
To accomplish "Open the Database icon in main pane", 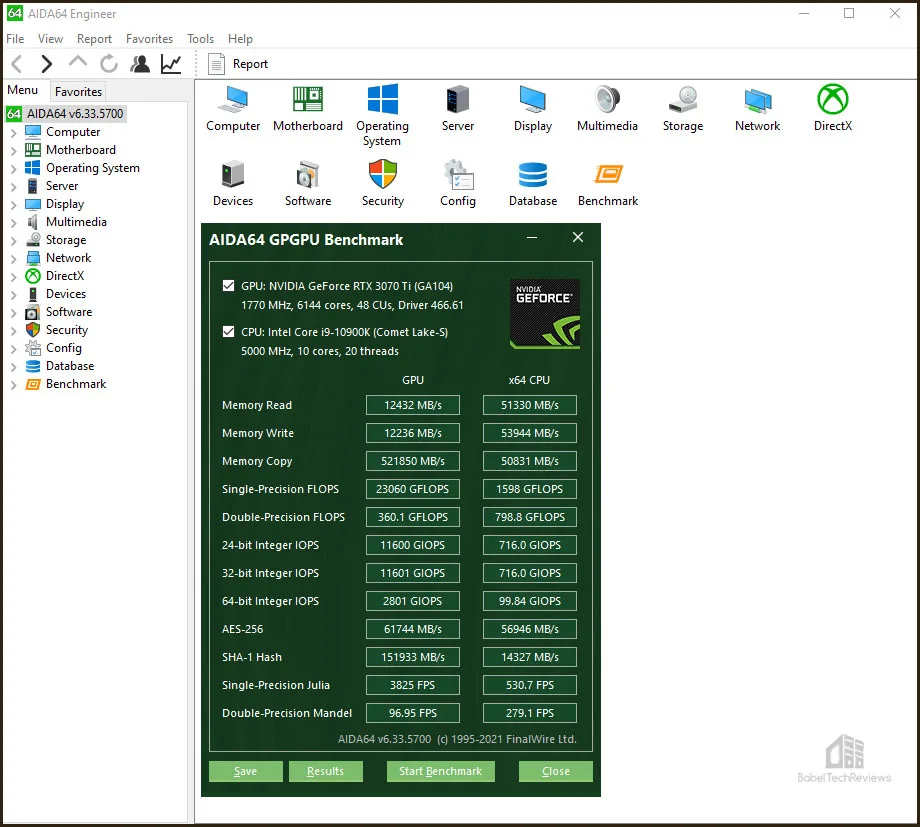I will 533,184.
